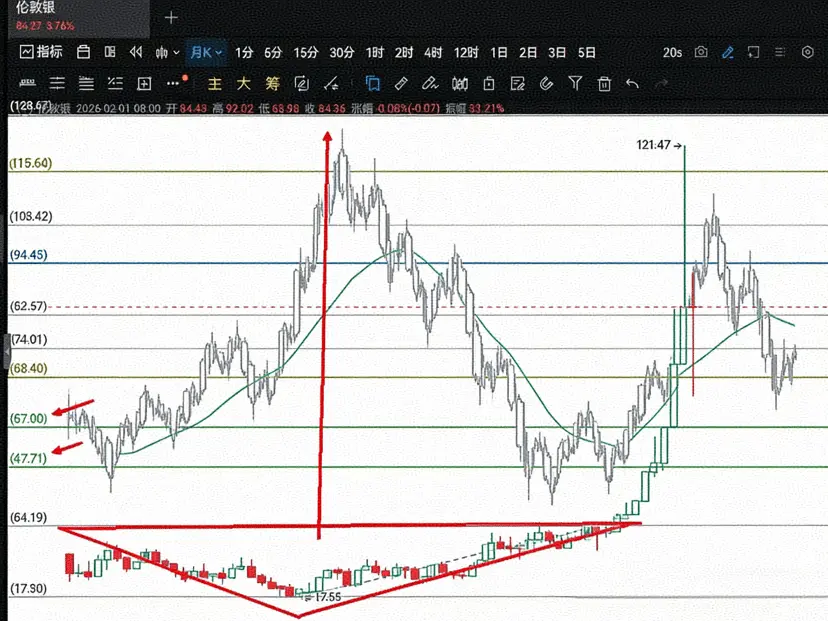
Task: Select the 4时 timeframe
Action: [x=433, y=53]
